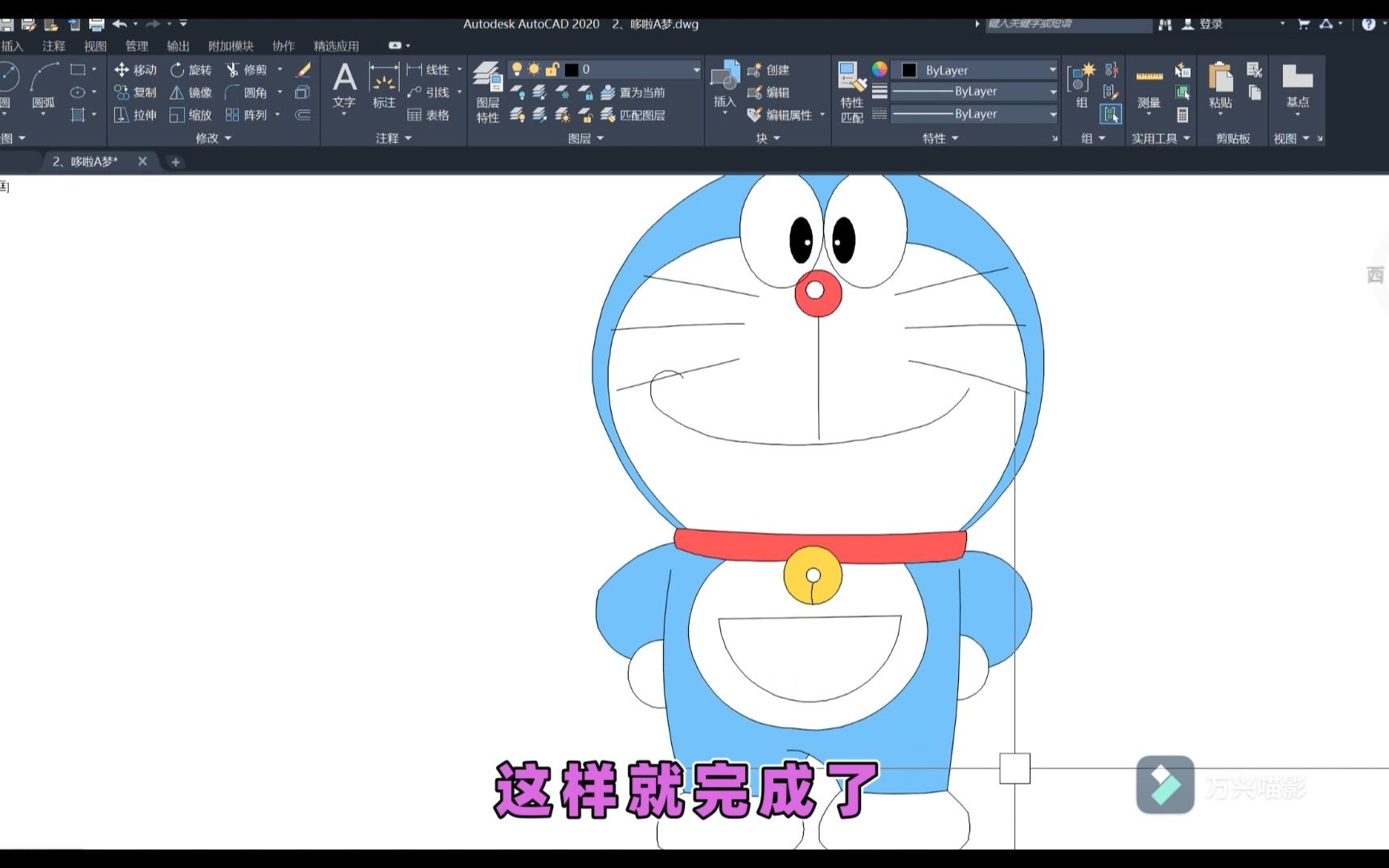Close the 2、哆啦A梦 drawing tab
The height and width of the screenshot is (868, 1389).
click(x=142, y=162)
